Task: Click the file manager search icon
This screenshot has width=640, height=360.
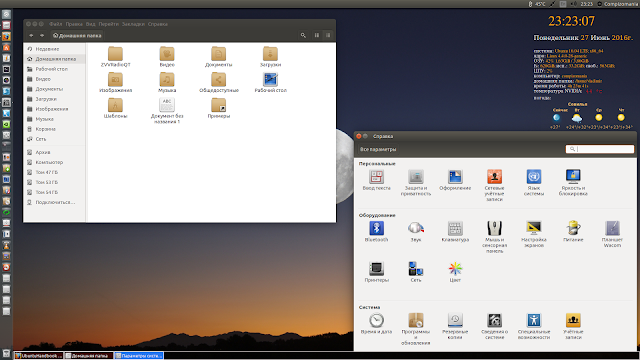Action: point(303,36)
